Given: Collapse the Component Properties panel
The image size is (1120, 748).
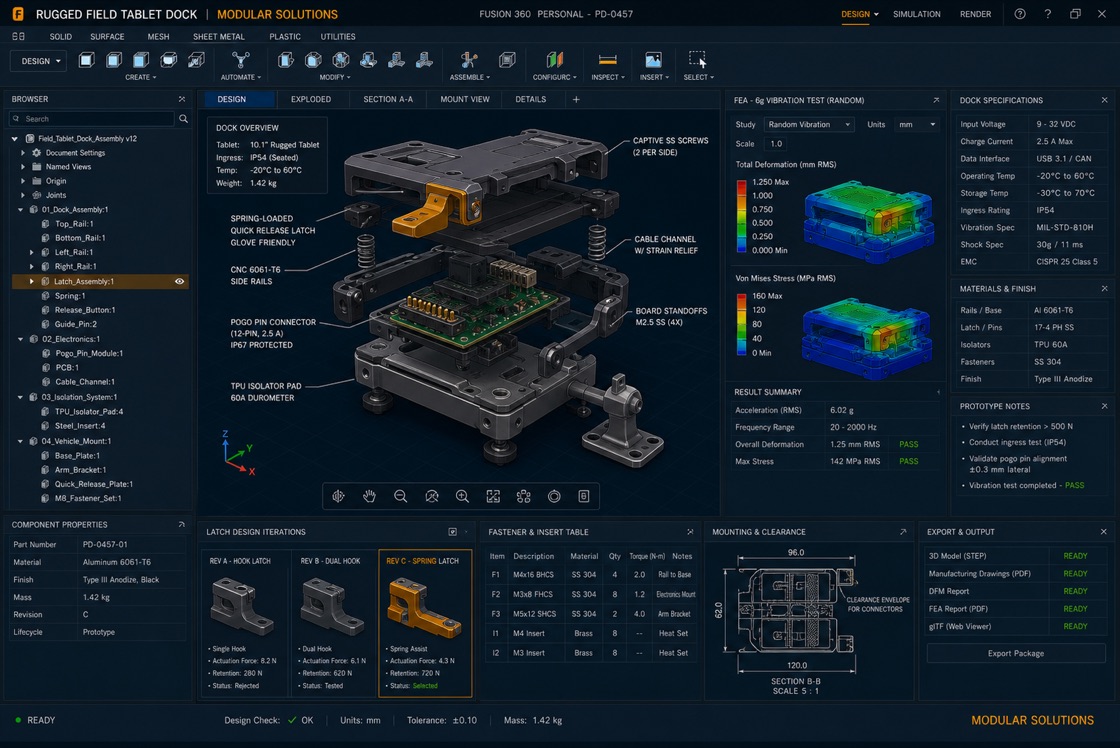Looking at the screenshot, I should [181, 524].
